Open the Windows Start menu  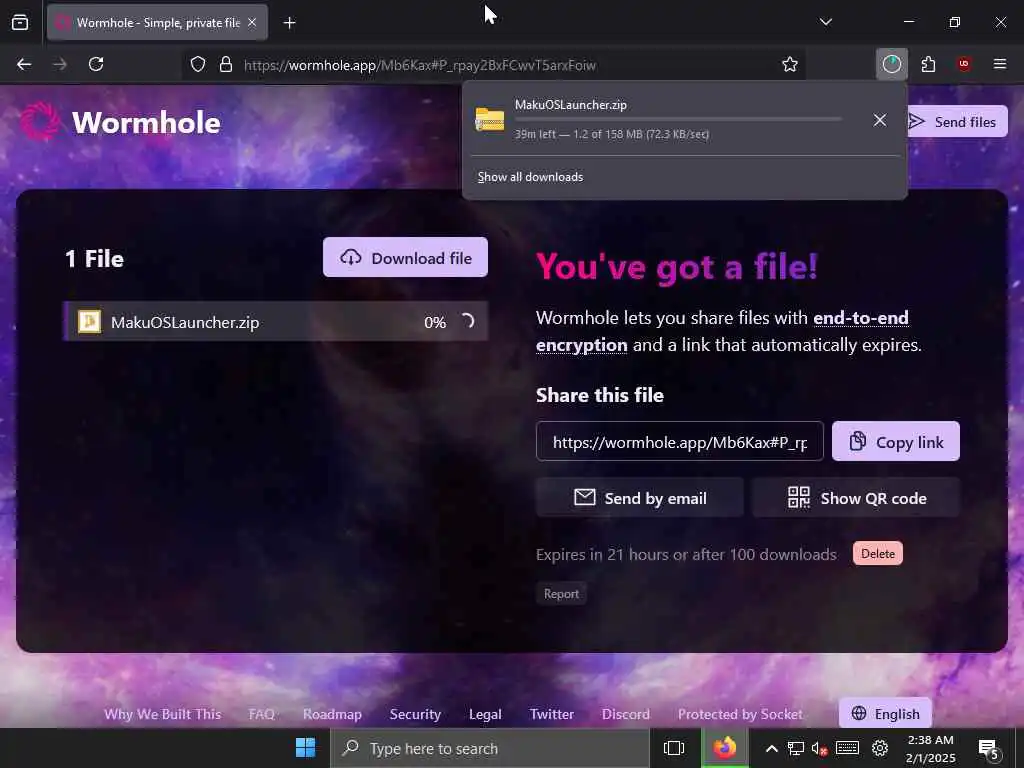[305, 748]
